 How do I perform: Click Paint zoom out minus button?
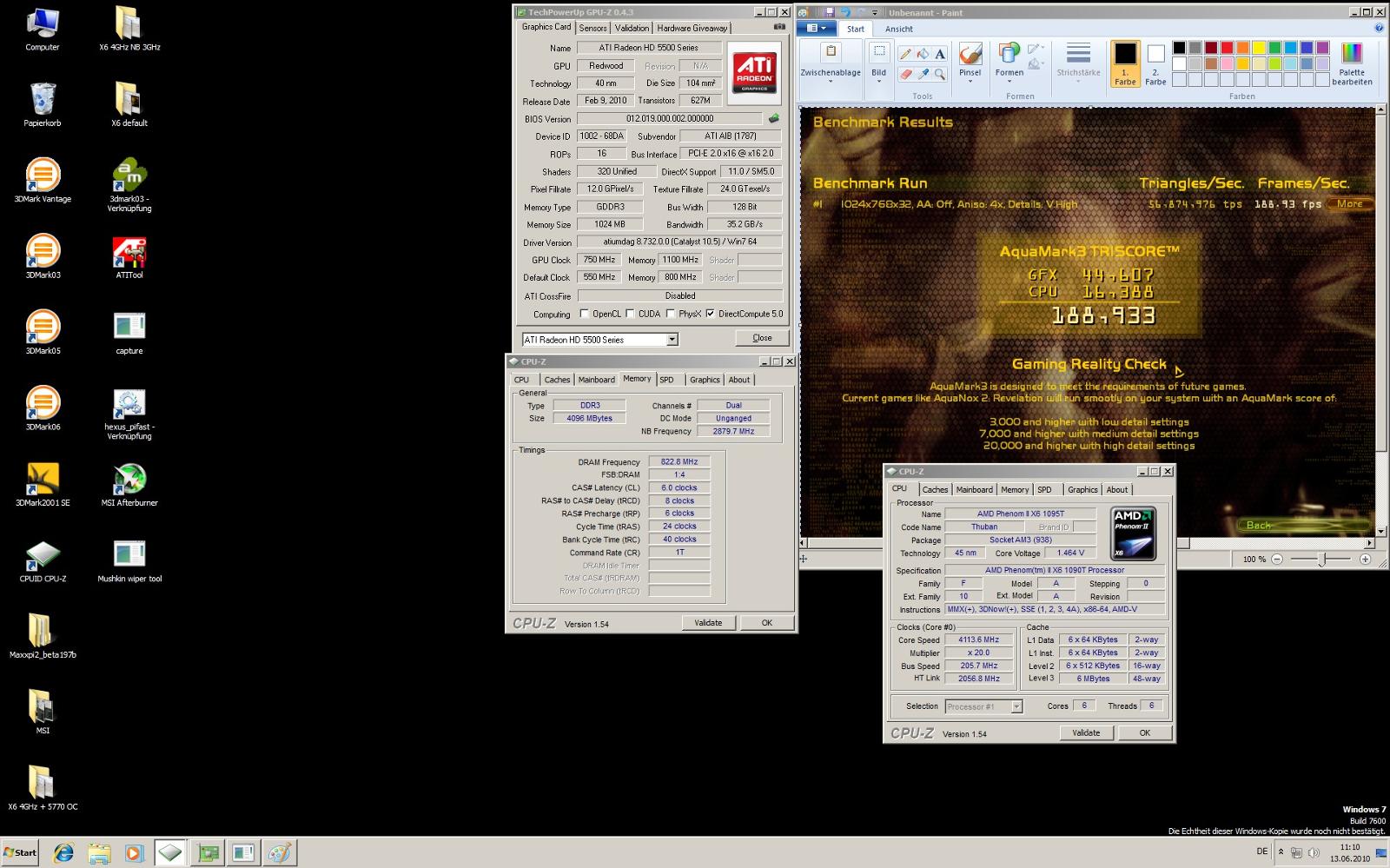click(1276, 559)
